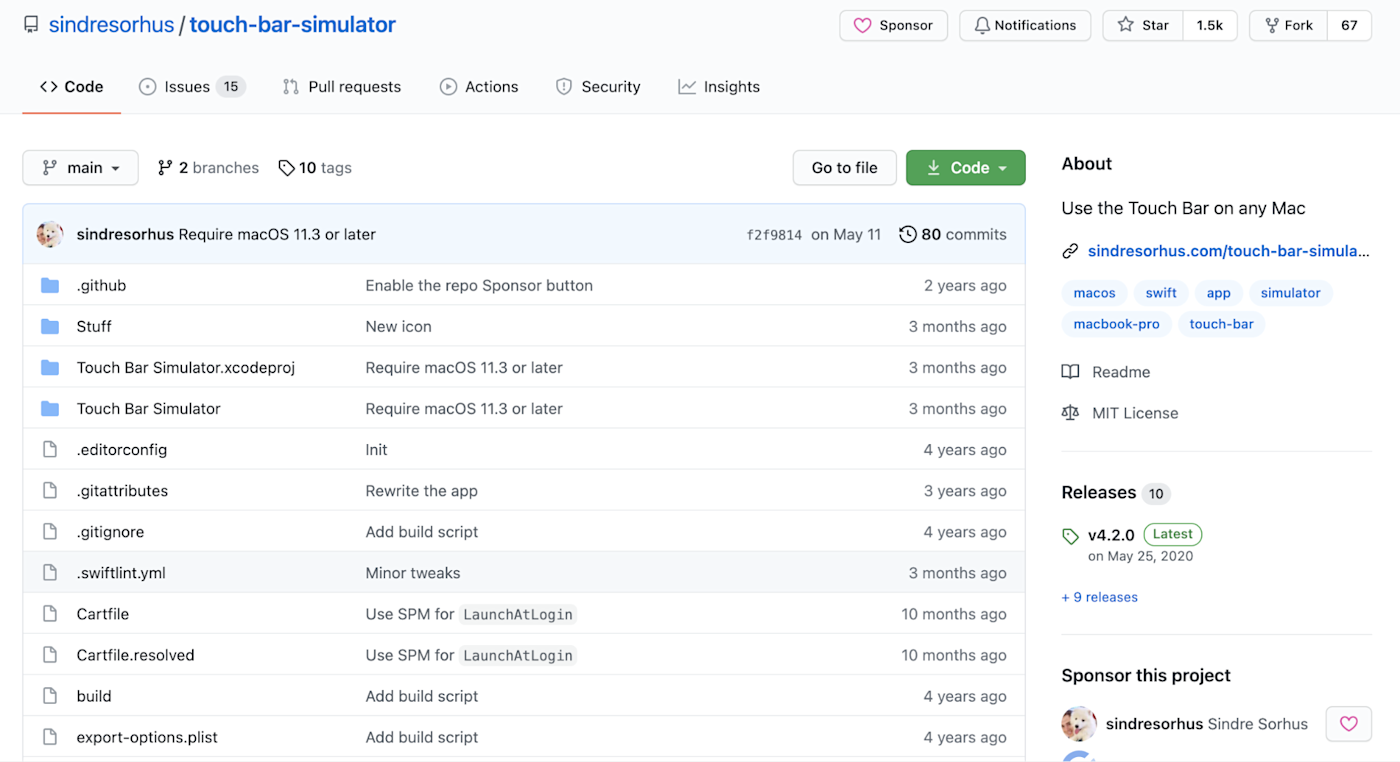Click the .gitignore file icon
Screen dimensions: 1400x762
(50, 532)
